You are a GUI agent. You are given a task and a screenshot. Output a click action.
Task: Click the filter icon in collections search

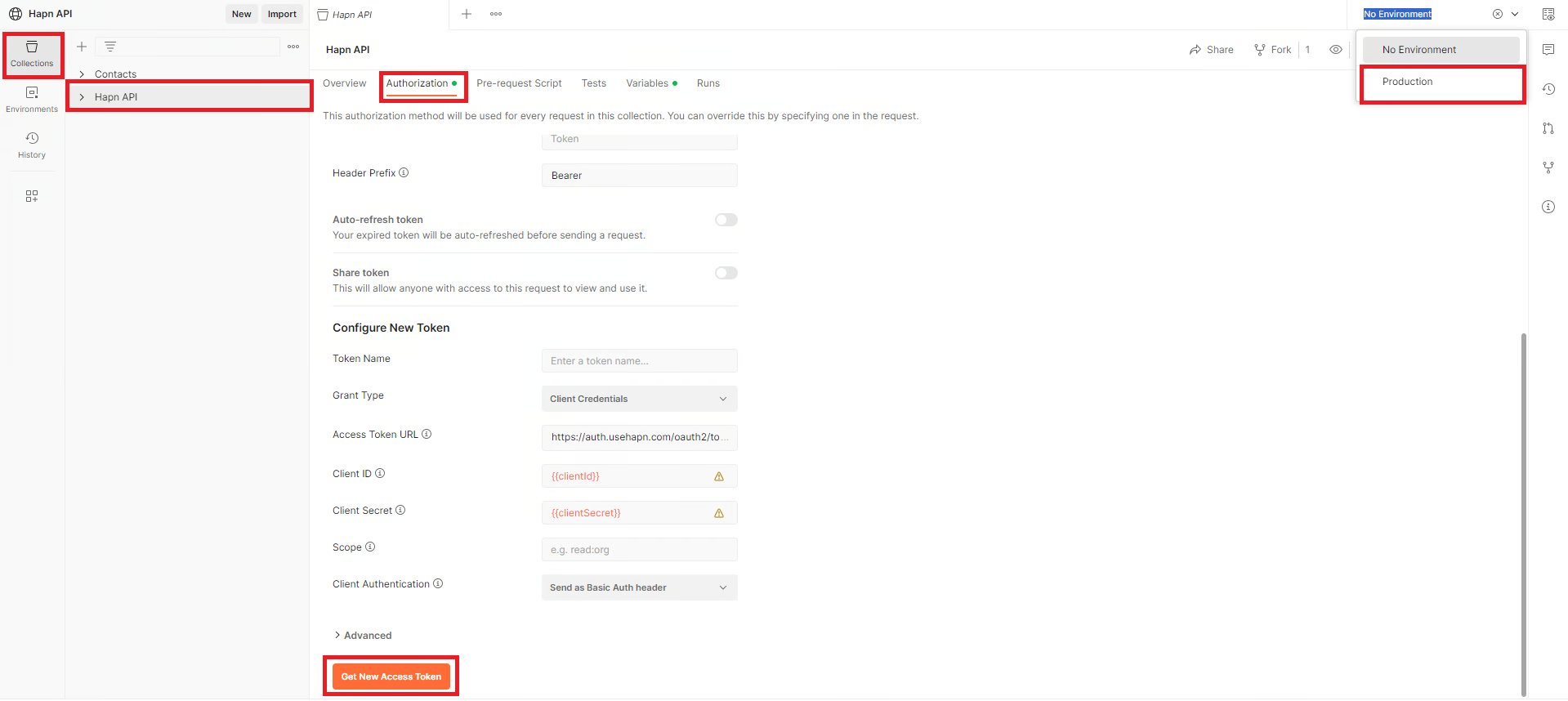(x=110, y=47)
